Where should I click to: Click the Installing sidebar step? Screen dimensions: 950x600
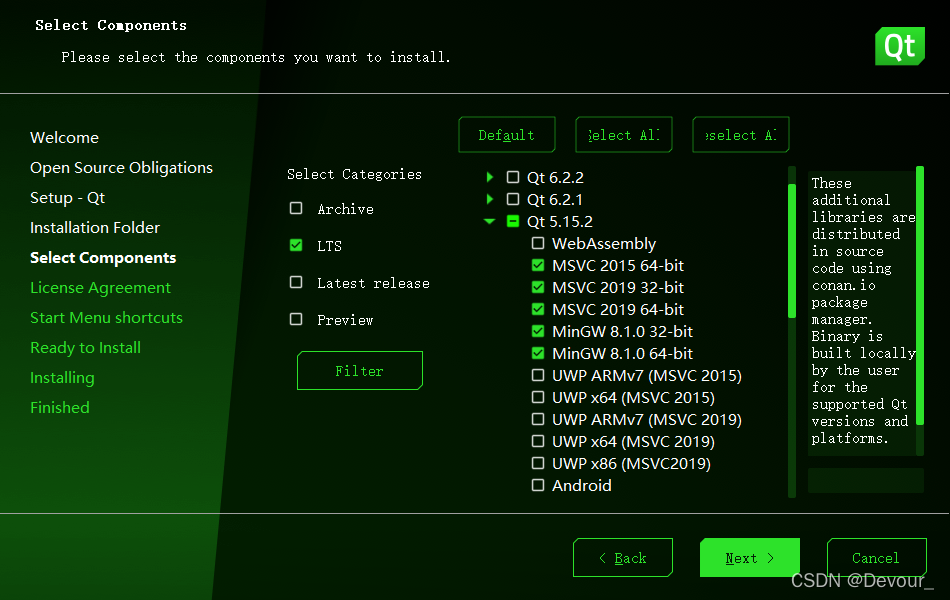pyautogui.click(x=62, y=378)
